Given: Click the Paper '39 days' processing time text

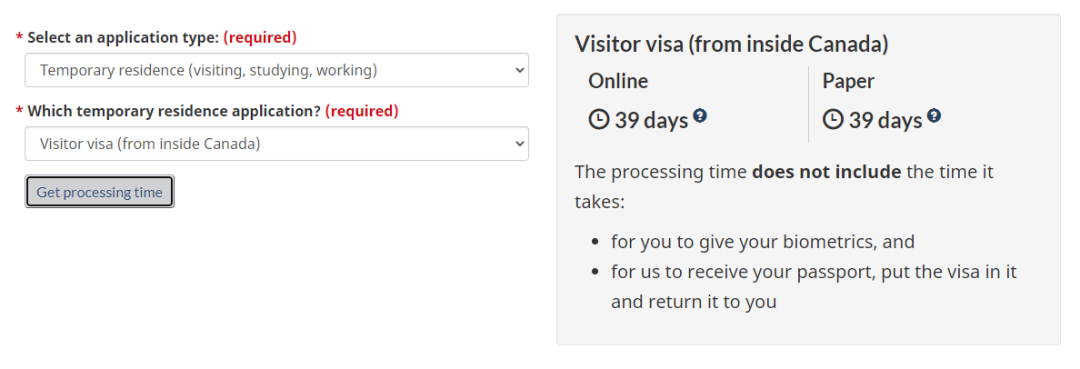Looking at the screenshot, I should 885,120.
